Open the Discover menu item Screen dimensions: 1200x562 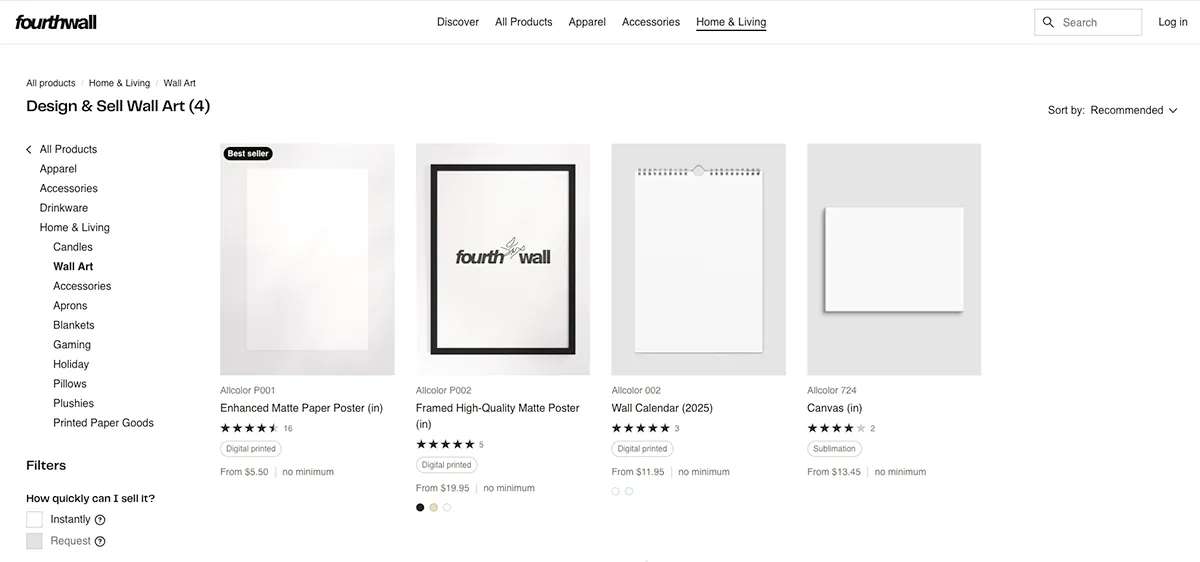point(458,22)
